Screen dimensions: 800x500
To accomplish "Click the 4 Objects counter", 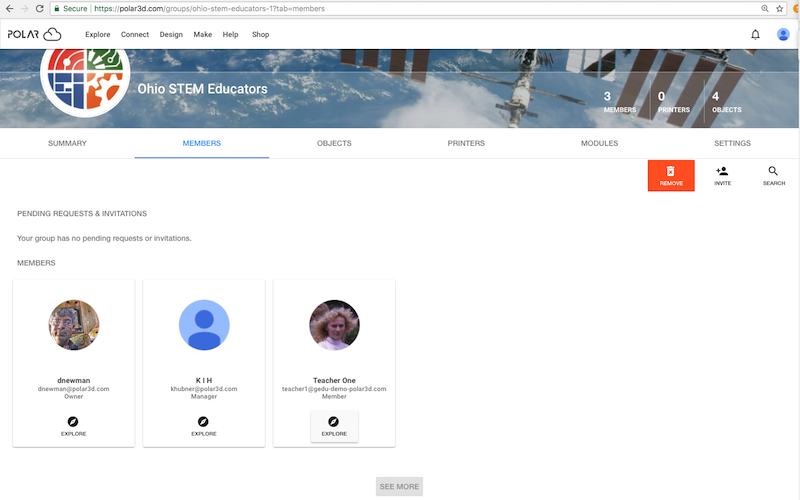I will (727, 102).
